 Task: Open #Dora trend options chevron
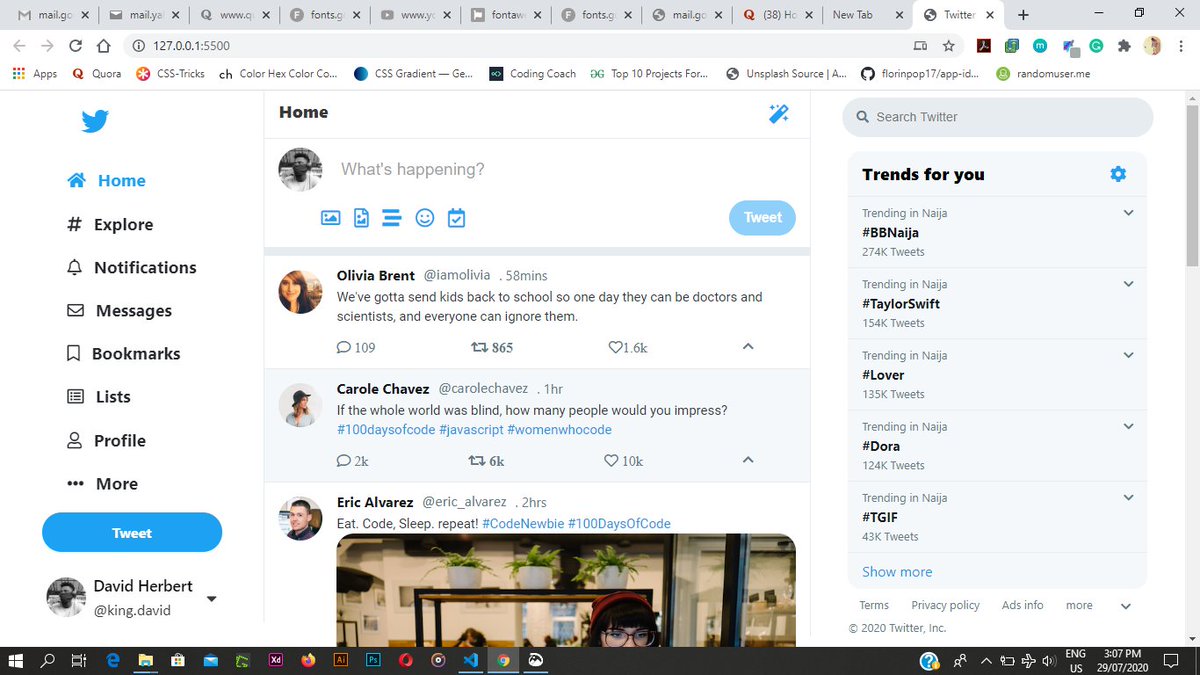coord(1128,426)
